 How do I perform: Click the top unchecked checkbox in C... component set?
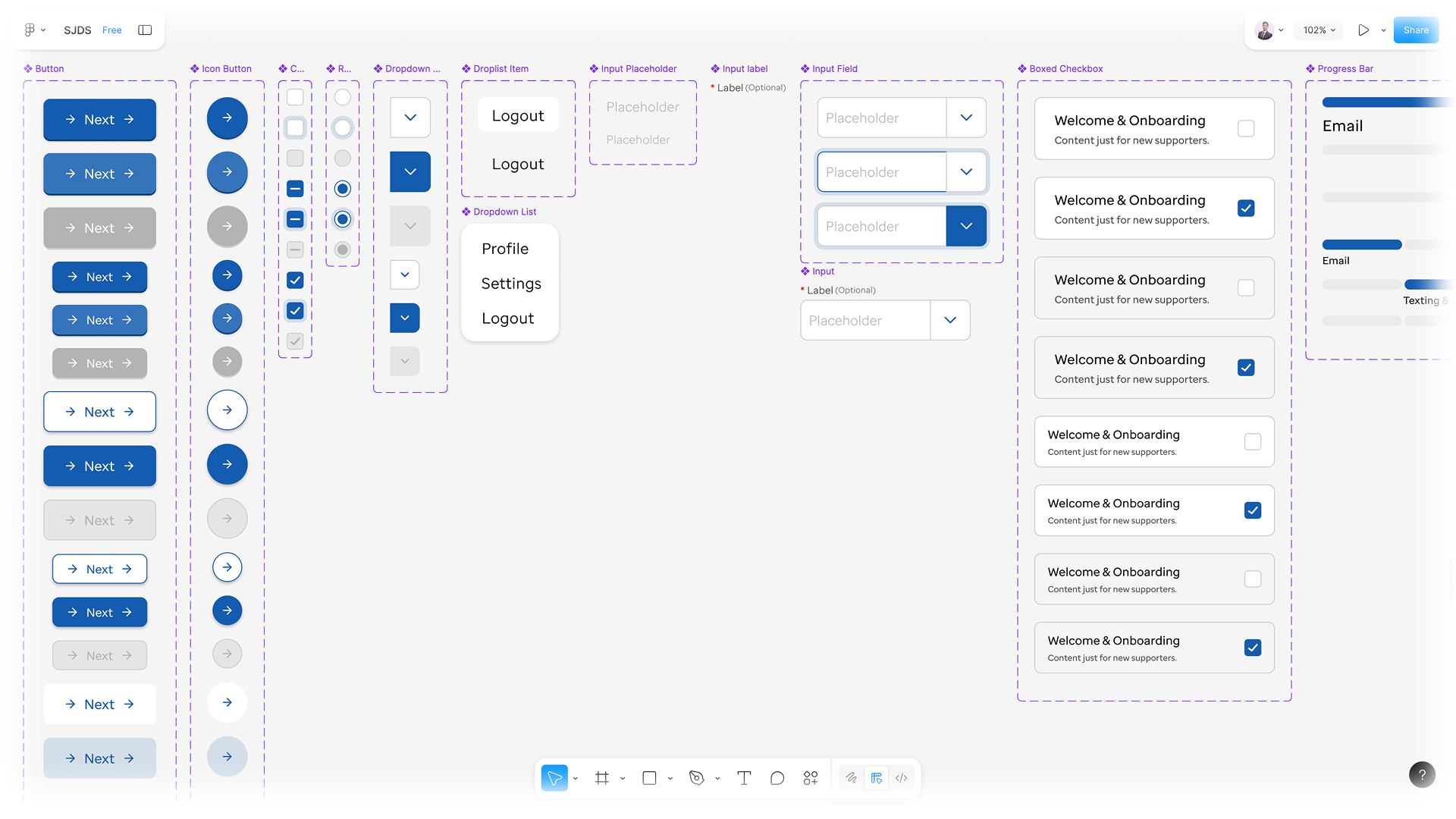point(295,97)
